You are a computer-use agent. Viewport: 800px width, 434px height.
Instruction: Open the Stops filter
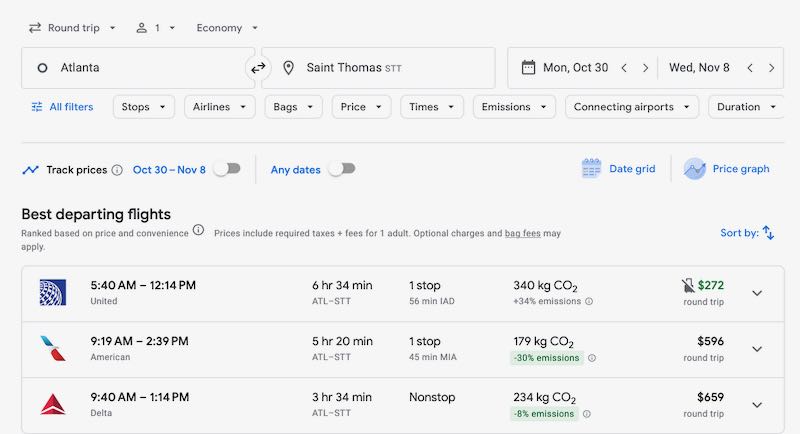click(144, 107)
